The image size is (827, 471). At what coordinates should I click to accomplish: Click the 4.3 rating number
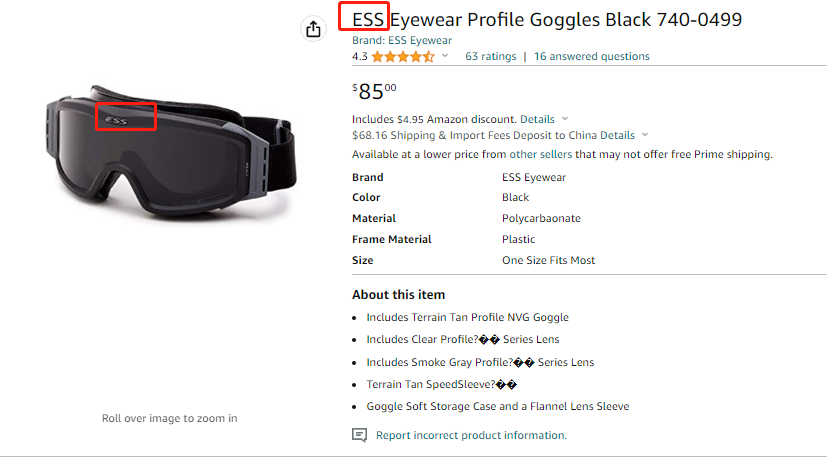point(360,57)
